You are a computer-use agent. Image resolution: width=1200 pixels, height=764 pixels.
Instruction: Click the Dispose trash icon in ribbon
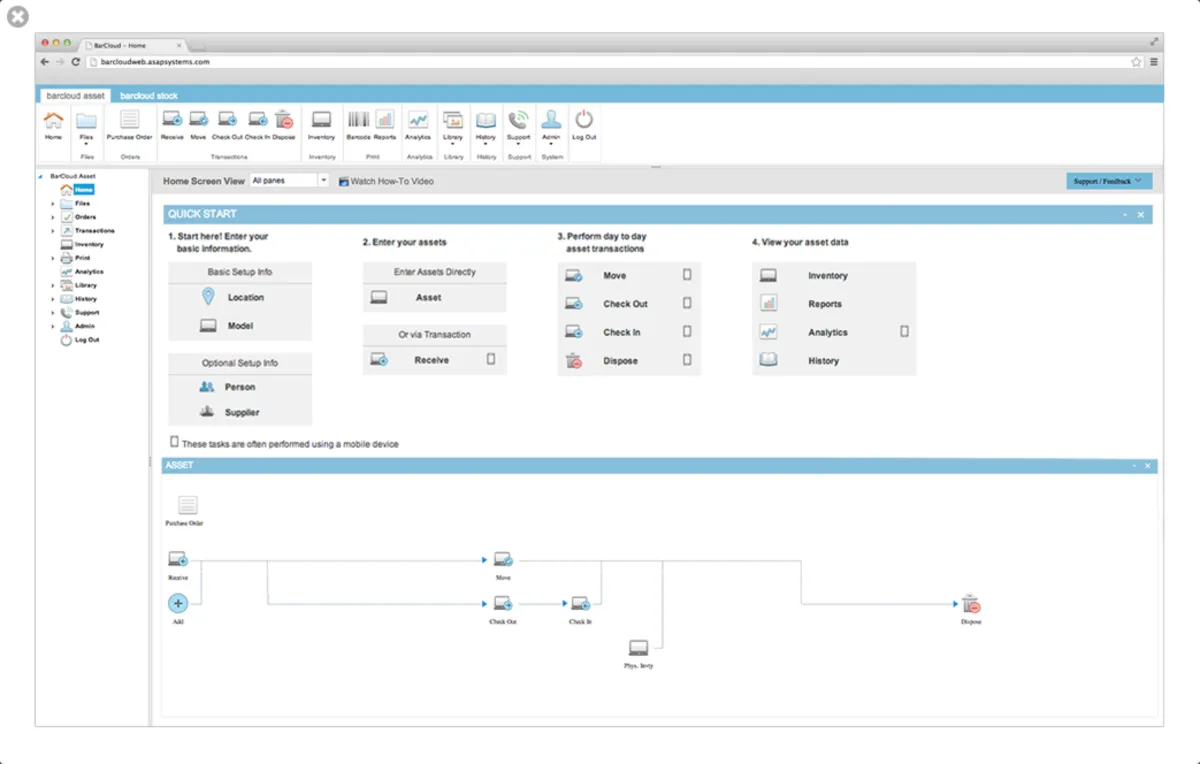click(x=284, y=122)
